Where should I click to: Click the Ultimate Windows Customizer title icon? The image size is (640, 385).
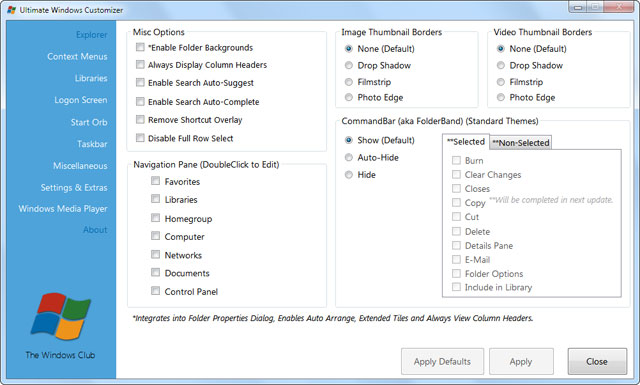coord(11,10)
